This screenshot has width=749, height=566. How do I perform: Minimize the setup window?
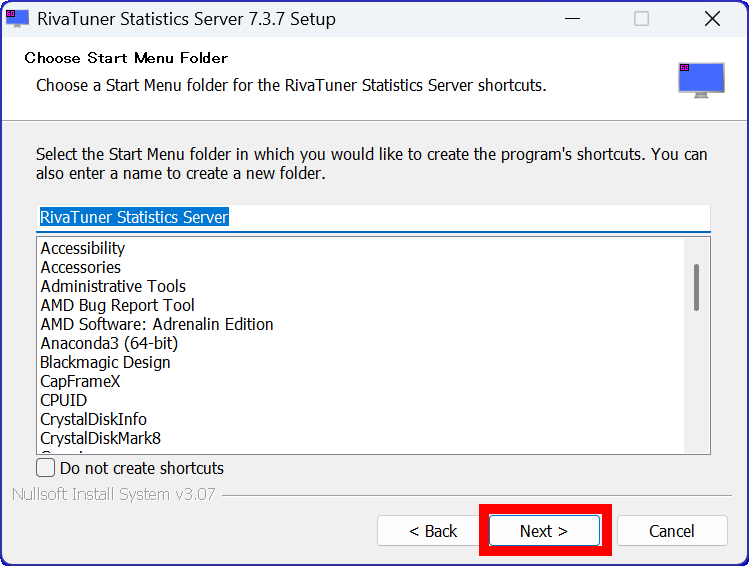pyautogui.click(x=572, y=19)
